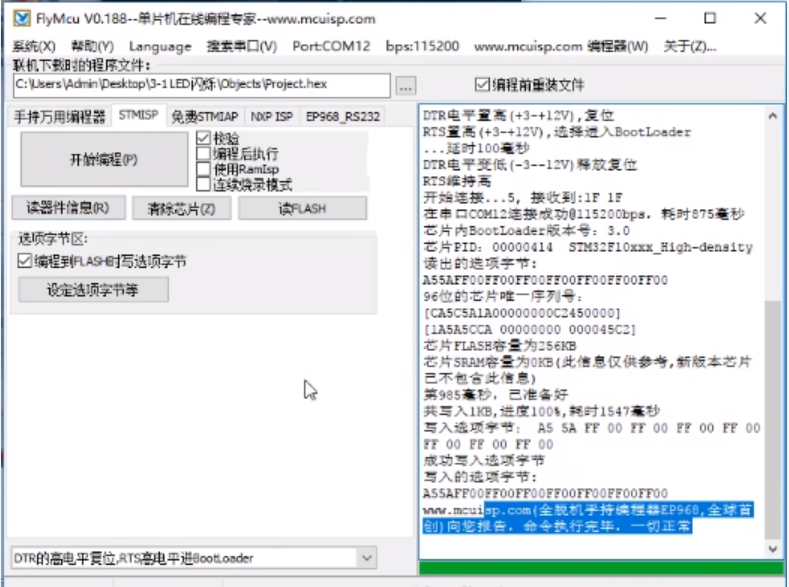
Task: Open the DTR/RTS reset mode dropdown
Action: point(194,558)
